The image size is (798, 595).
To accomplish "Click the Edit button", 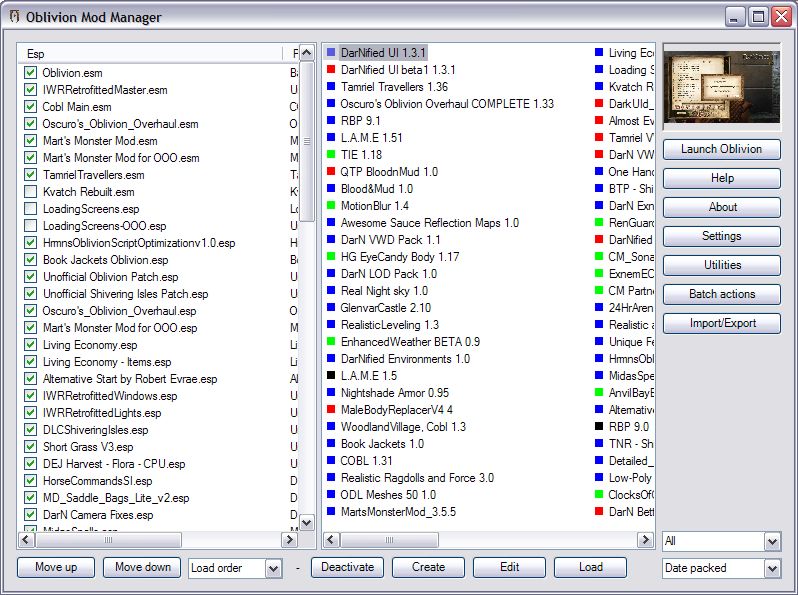I will click(x=509, y=567).
